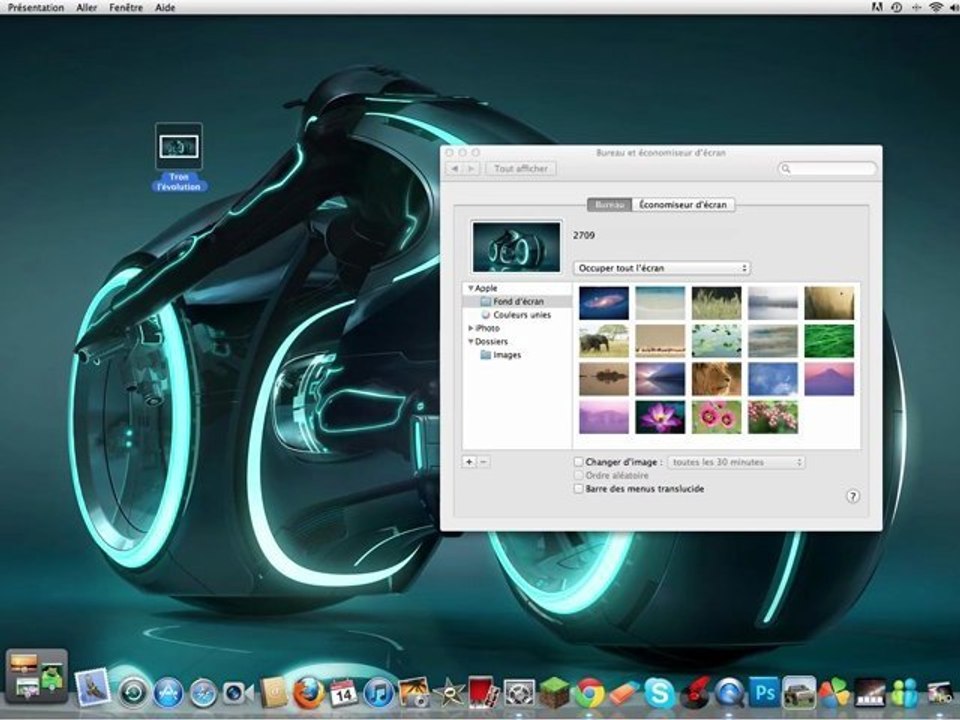
Task: Go forward with the right arrow button
Action: tap(471, 168)
